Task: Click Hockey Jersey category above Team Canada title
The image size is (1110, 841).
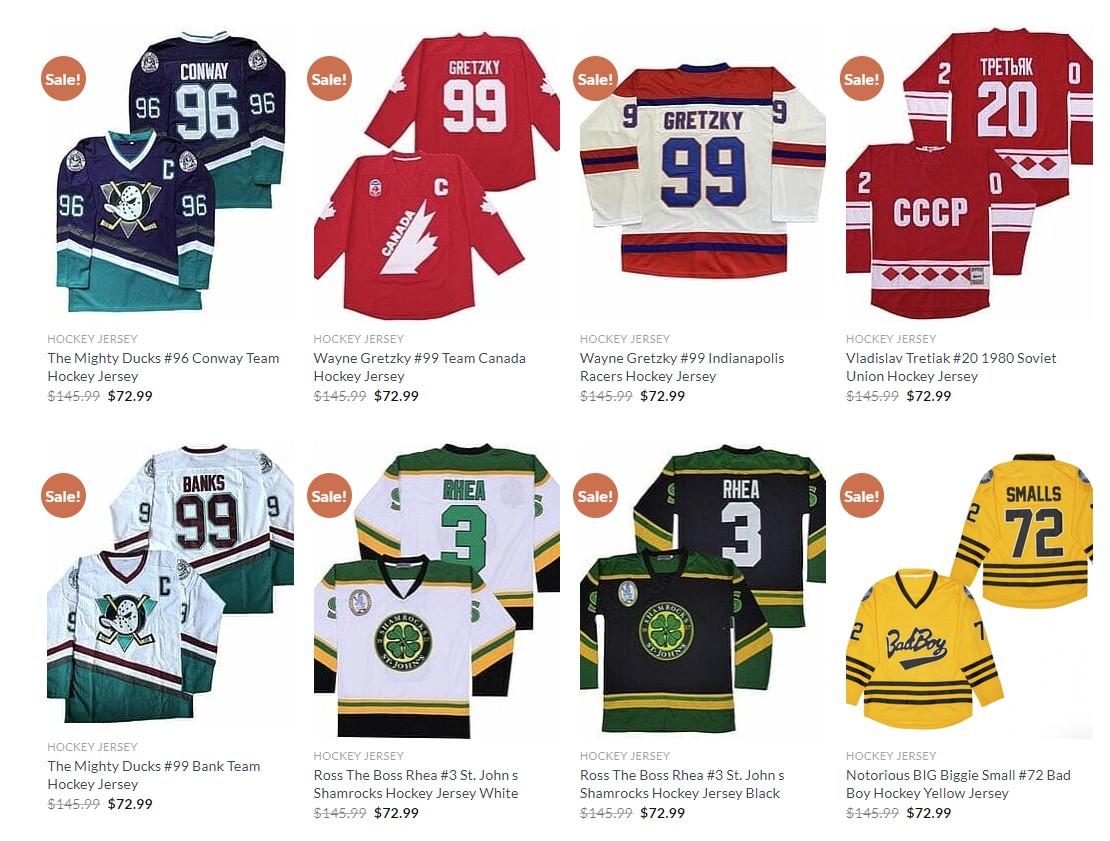Action: coord(359,338)
